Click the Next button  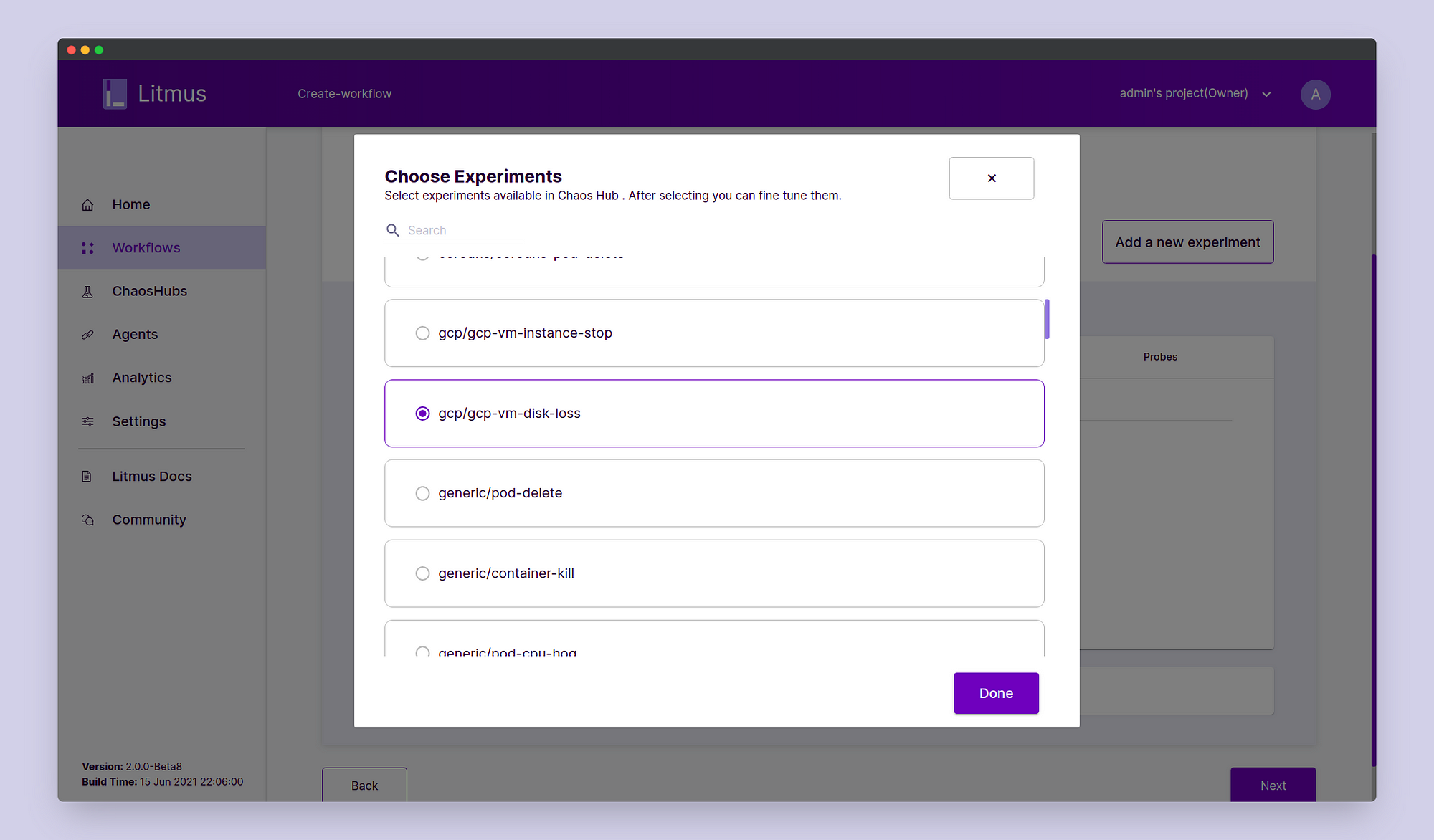[1273, 785]
